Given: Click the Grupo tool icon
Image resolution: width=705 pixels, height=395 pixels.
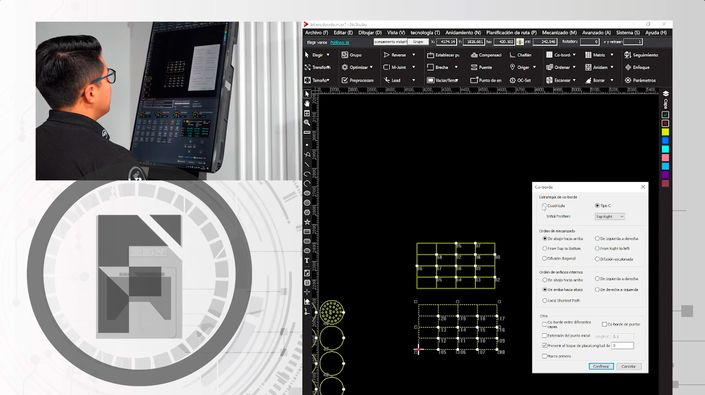Looking at the screenshot, I should pyautogui.click(x=345, y=55).
